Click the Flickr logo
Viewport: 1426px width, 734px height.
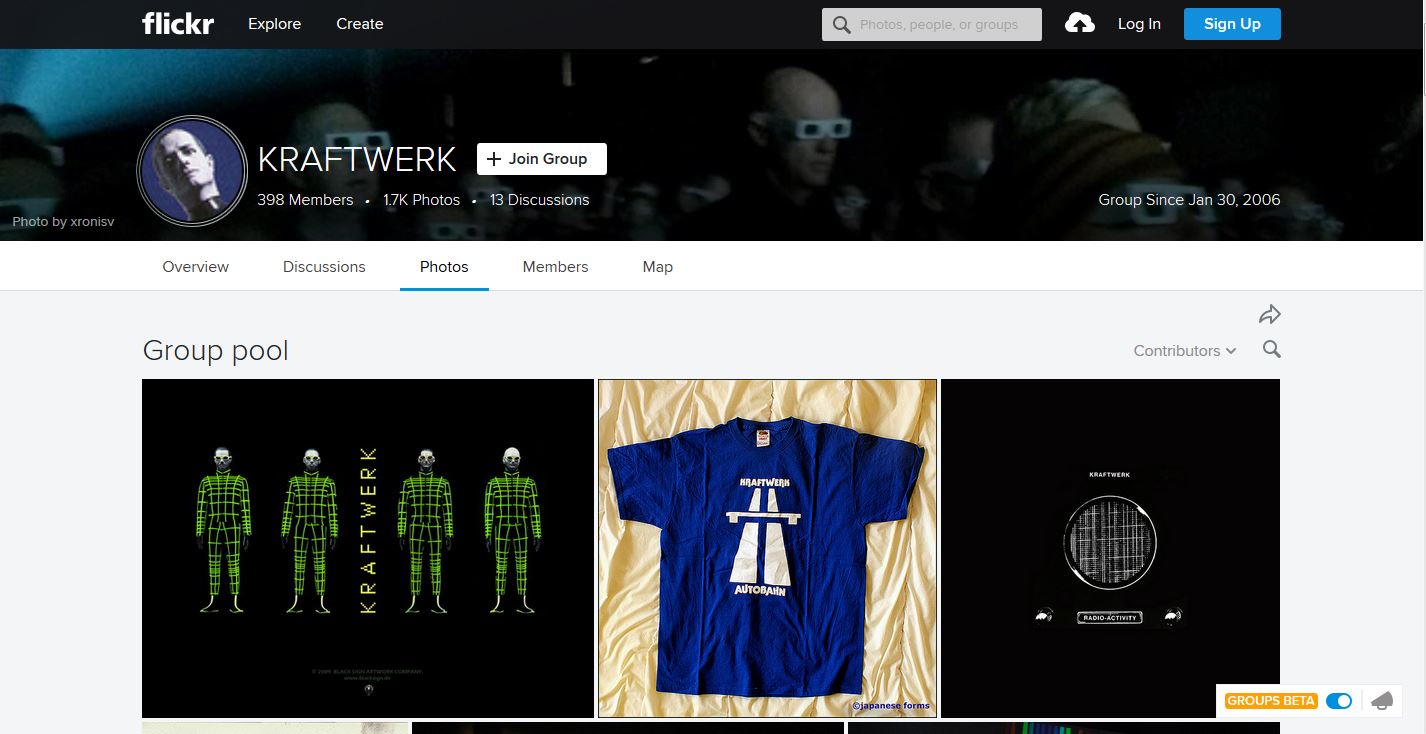178,24
